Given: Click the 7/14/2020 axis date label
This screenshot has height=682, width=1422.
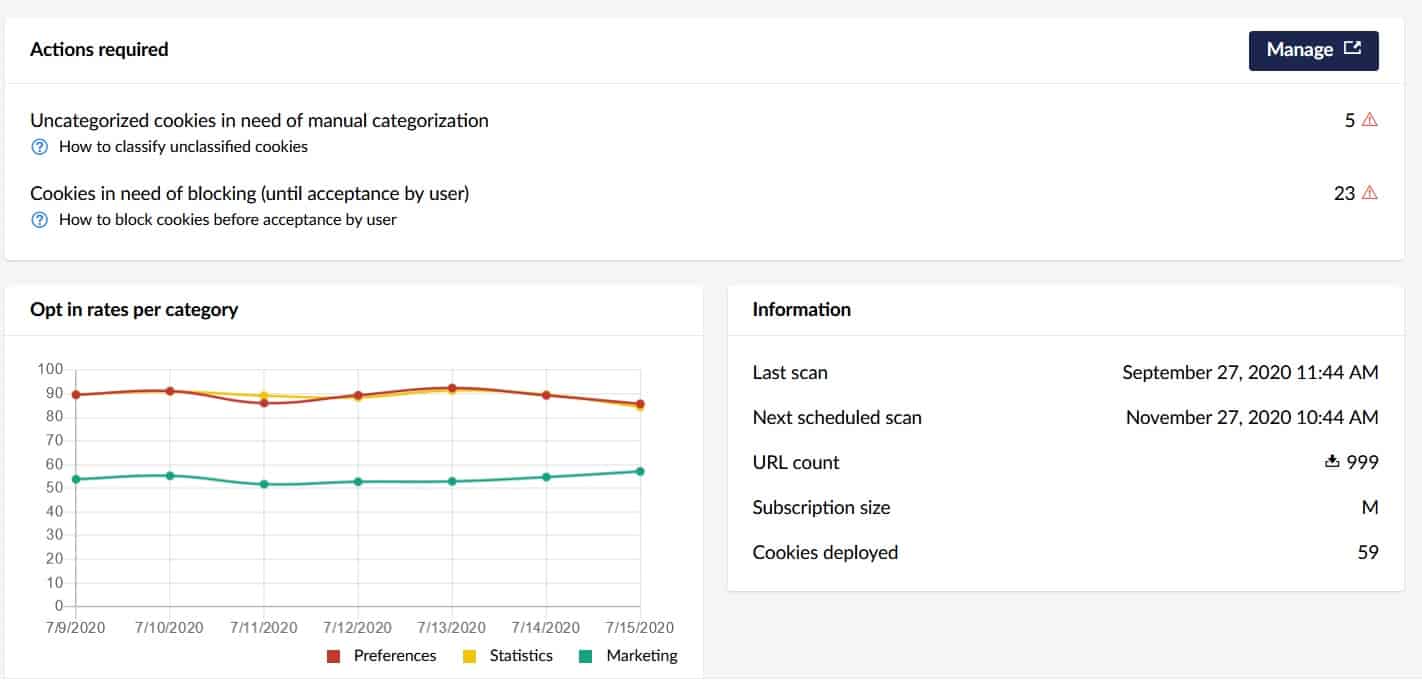Looking at the screenshot, I should coord(546,628).
